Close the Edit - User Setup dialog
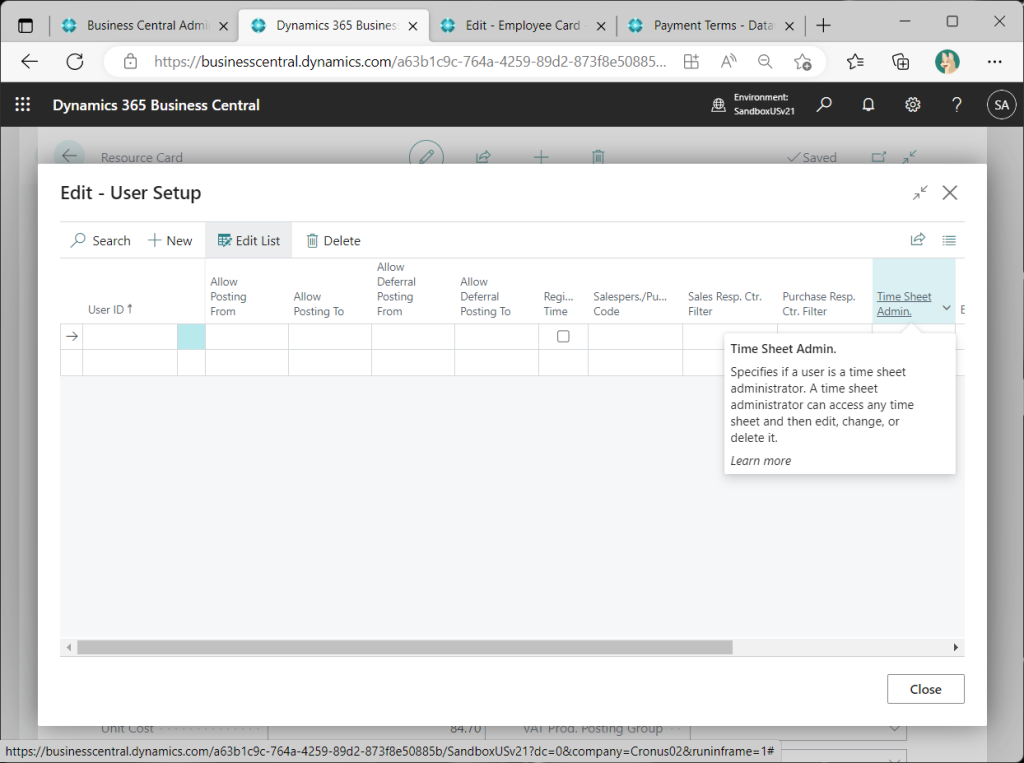The height and width of the screenshot is (763, 1024). (950, 193)
